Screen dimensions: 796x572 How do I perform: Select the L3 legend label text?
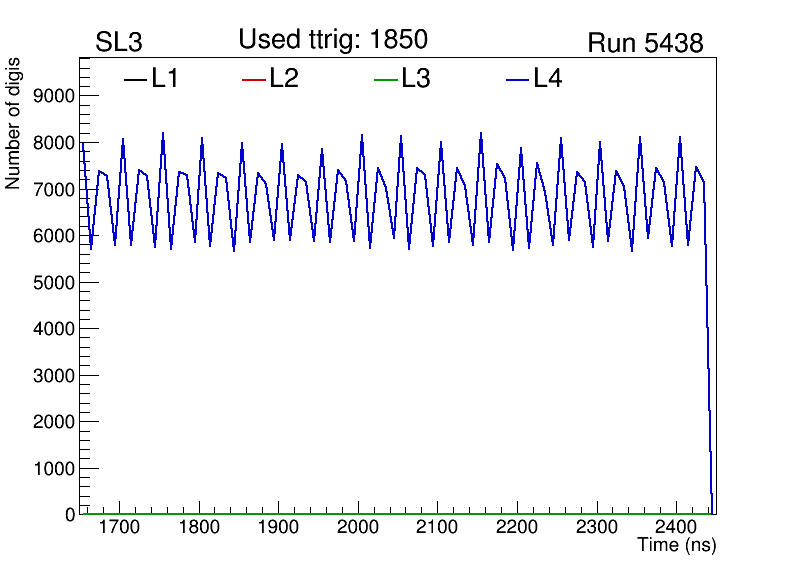[416, 79]
